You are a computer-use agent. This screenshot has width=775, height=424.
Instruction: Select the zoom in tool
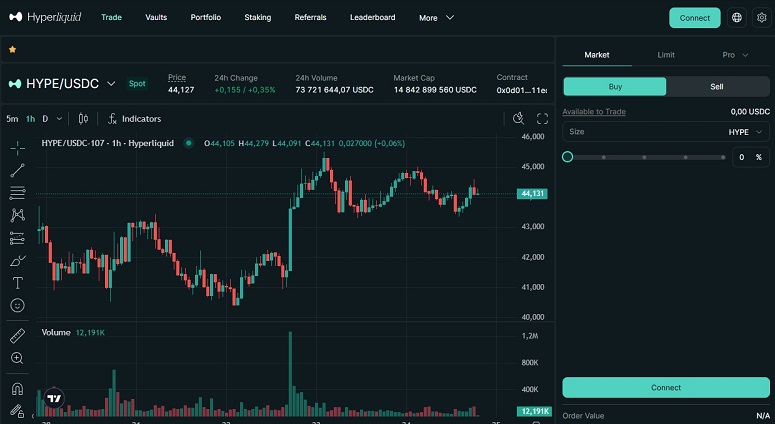point(17,358)
